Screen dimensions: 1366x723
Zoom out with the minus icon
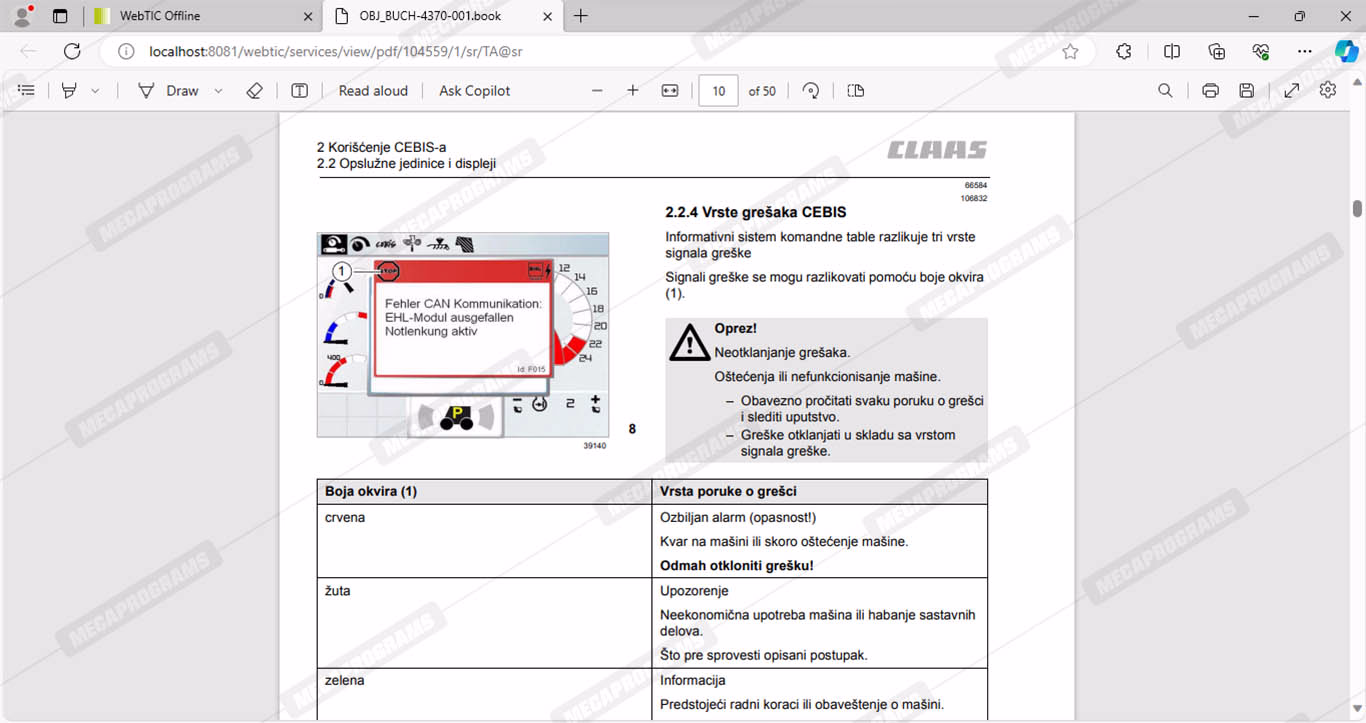click(597, 90)
